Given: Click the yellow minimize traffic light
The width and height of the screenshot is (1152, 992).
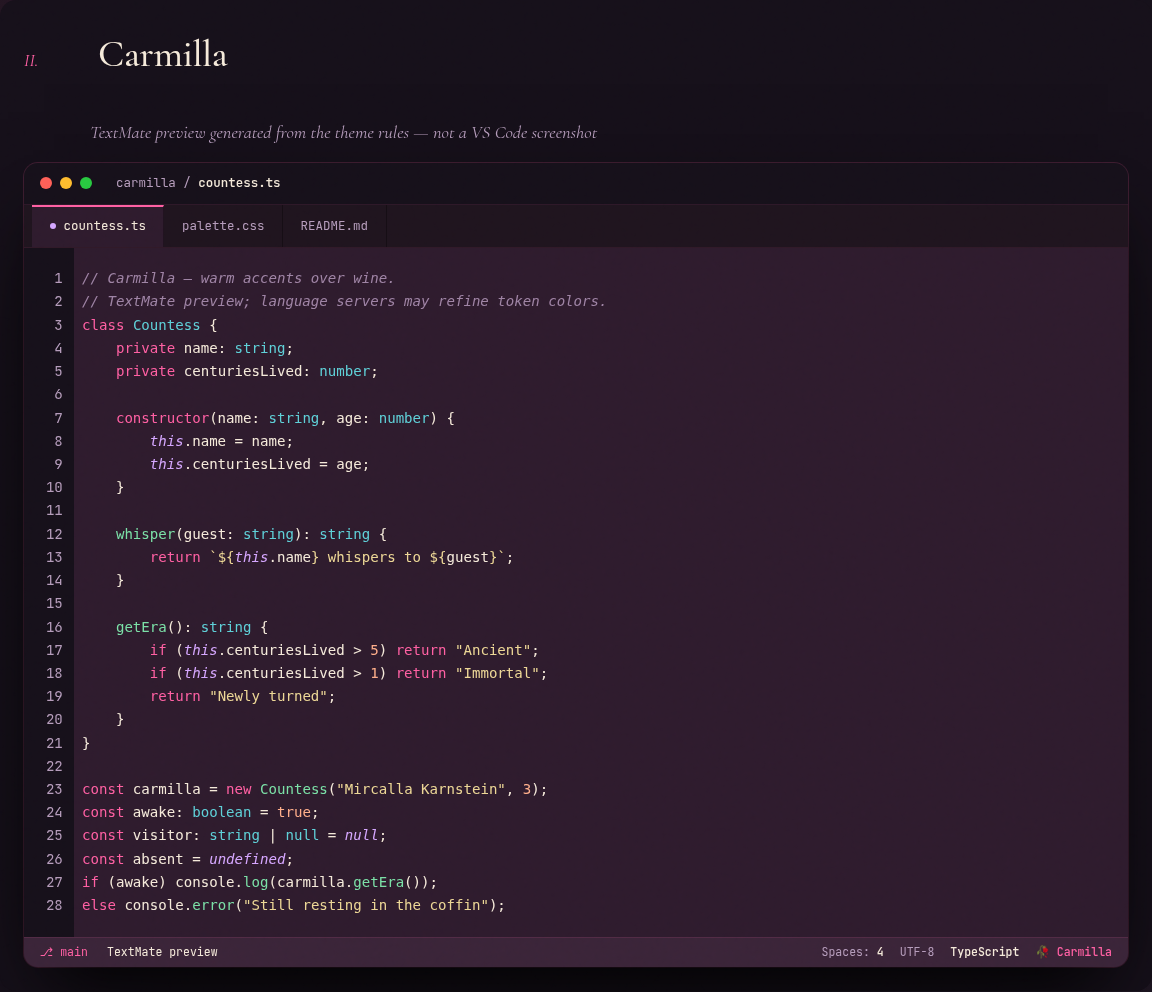Looking at the screenshot, I should click(66, 183).
